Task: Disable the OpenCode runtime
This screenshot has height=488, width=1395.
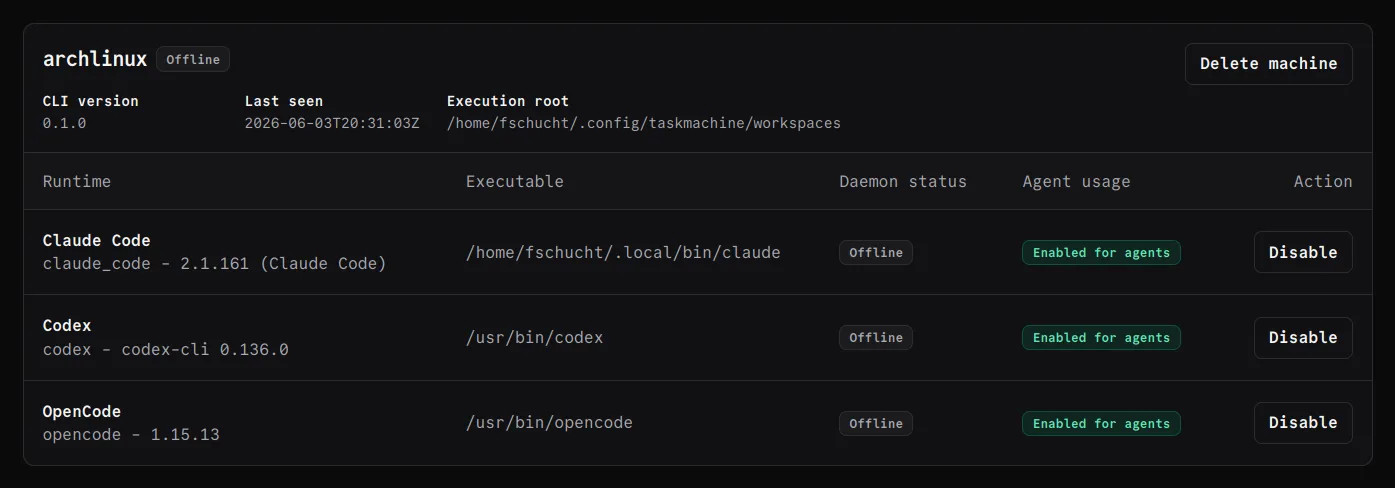Action: point(1303,422)
